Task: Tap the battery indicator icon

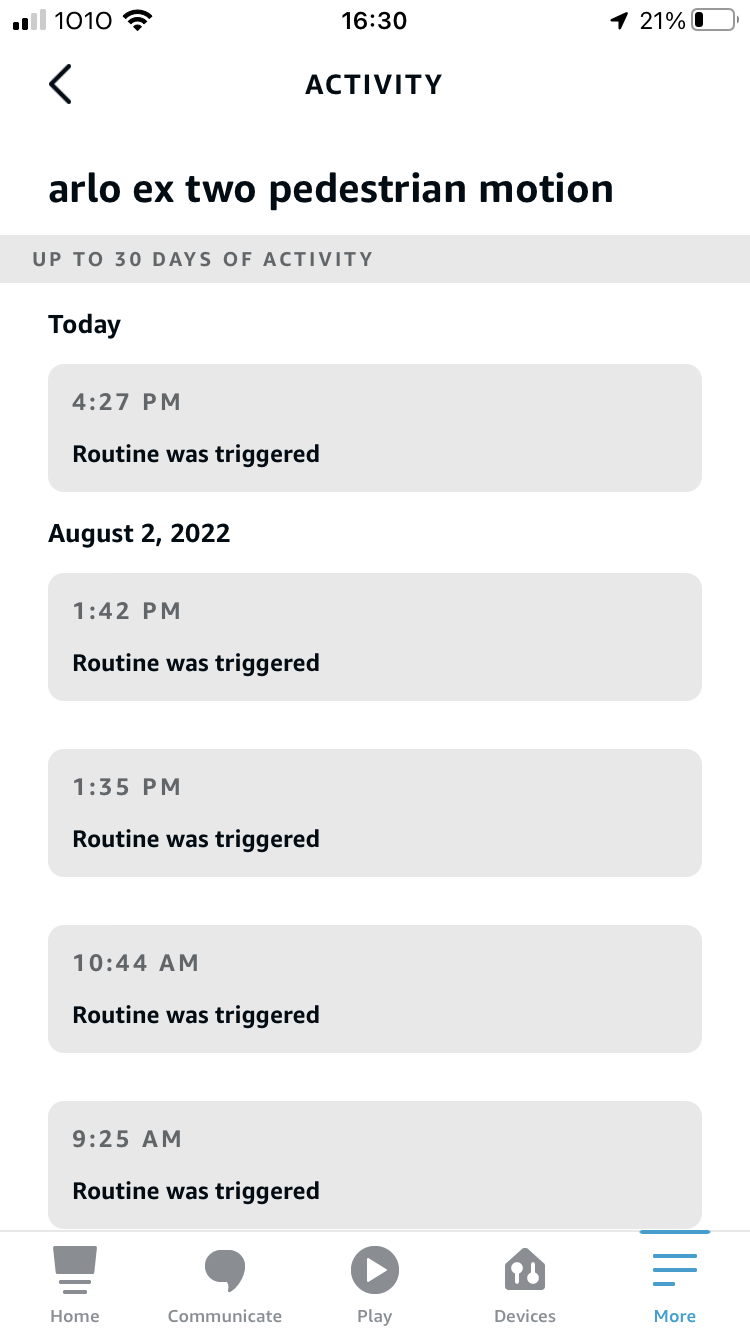Action: click(x=713, y=20)
